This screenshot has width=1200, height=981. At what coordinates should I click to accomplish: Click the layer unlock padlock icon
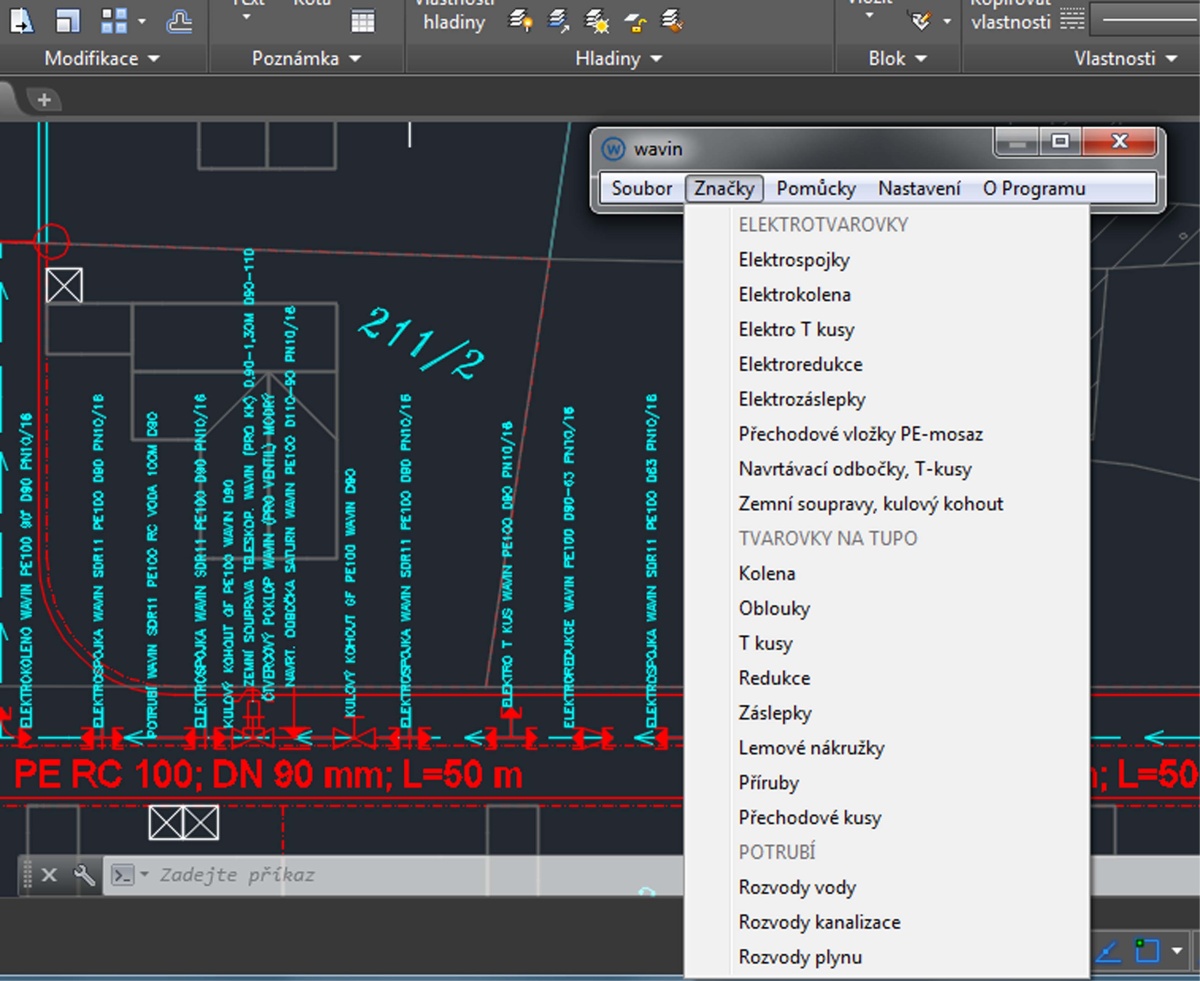click(633, 20)
